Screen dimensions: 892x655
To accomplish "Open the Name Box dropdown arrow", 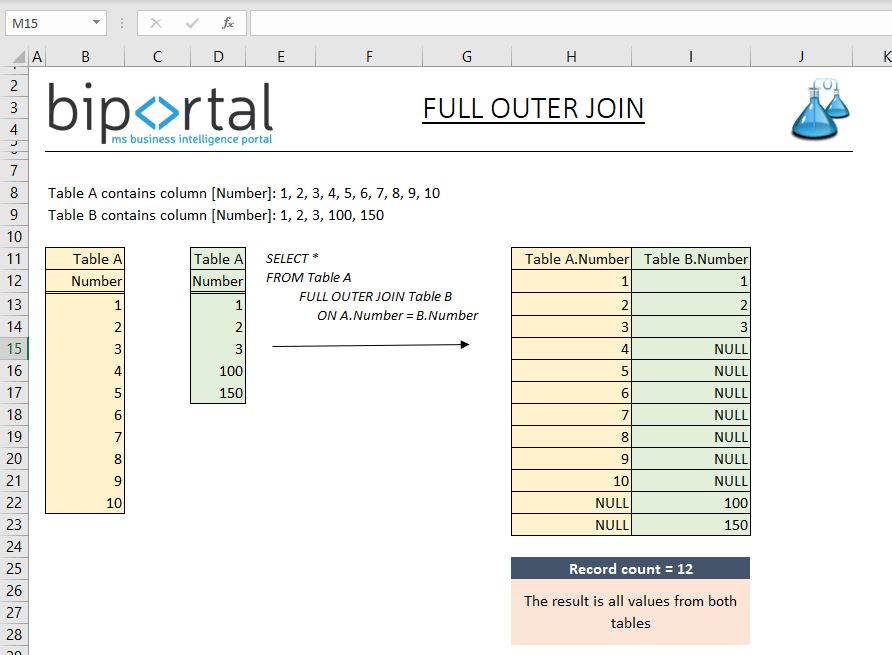I will click(95, 22).
